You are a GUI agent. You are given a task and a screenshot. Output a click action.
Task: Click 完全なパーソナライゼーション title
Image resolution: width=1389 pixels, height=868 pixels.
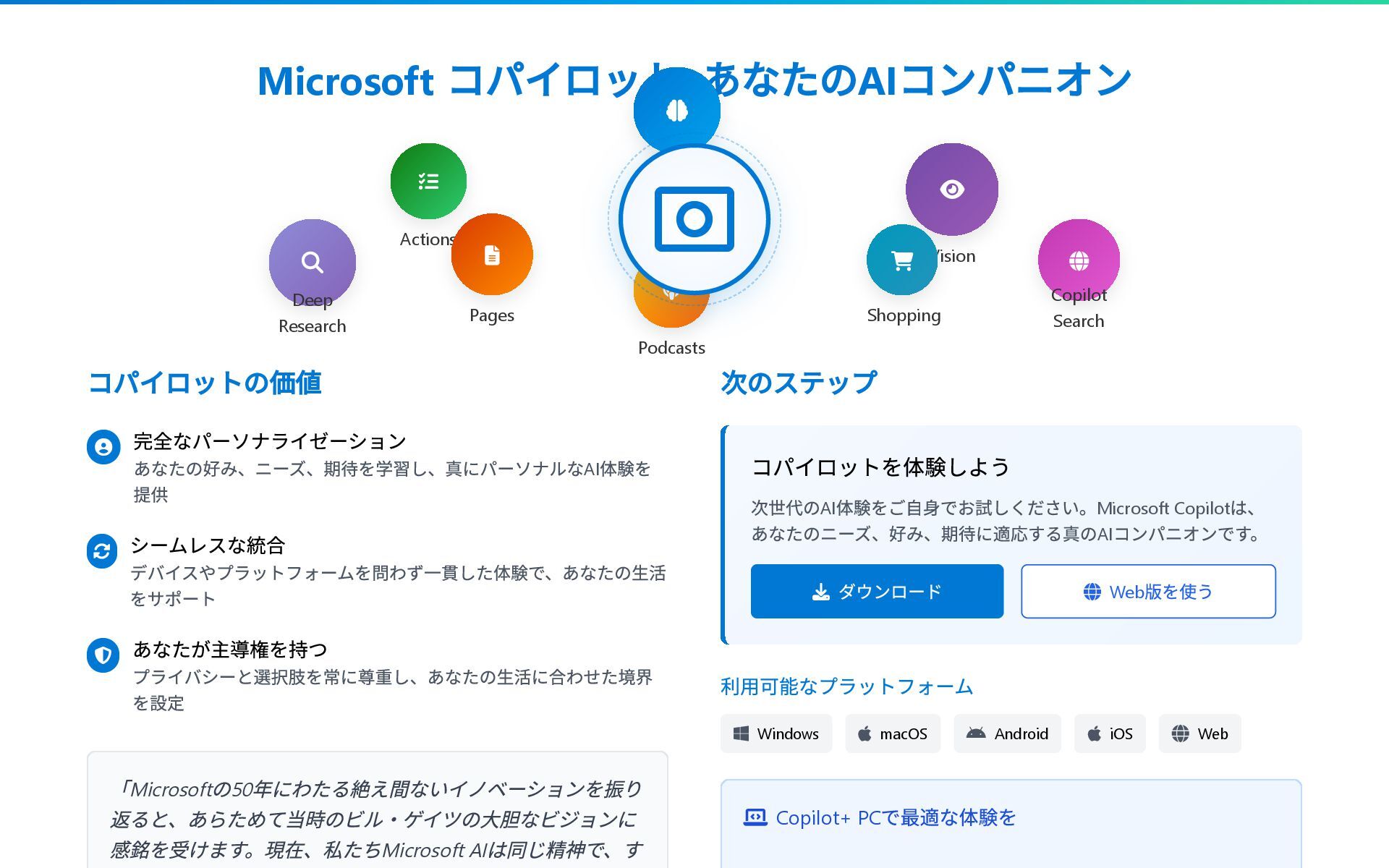click(x=270, y=441)
